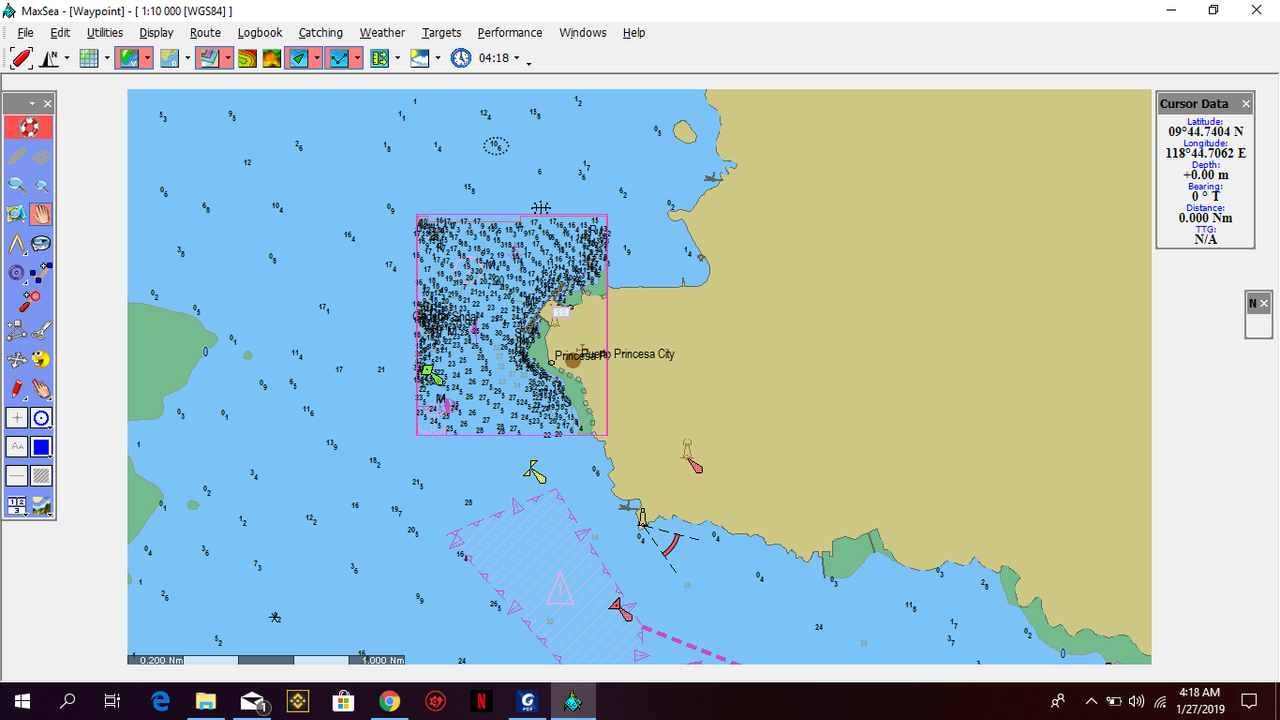Viewport: 1280px width, 720px height.
Task: Select the yellow smiley face tool
Action: (x=41, y=359)
